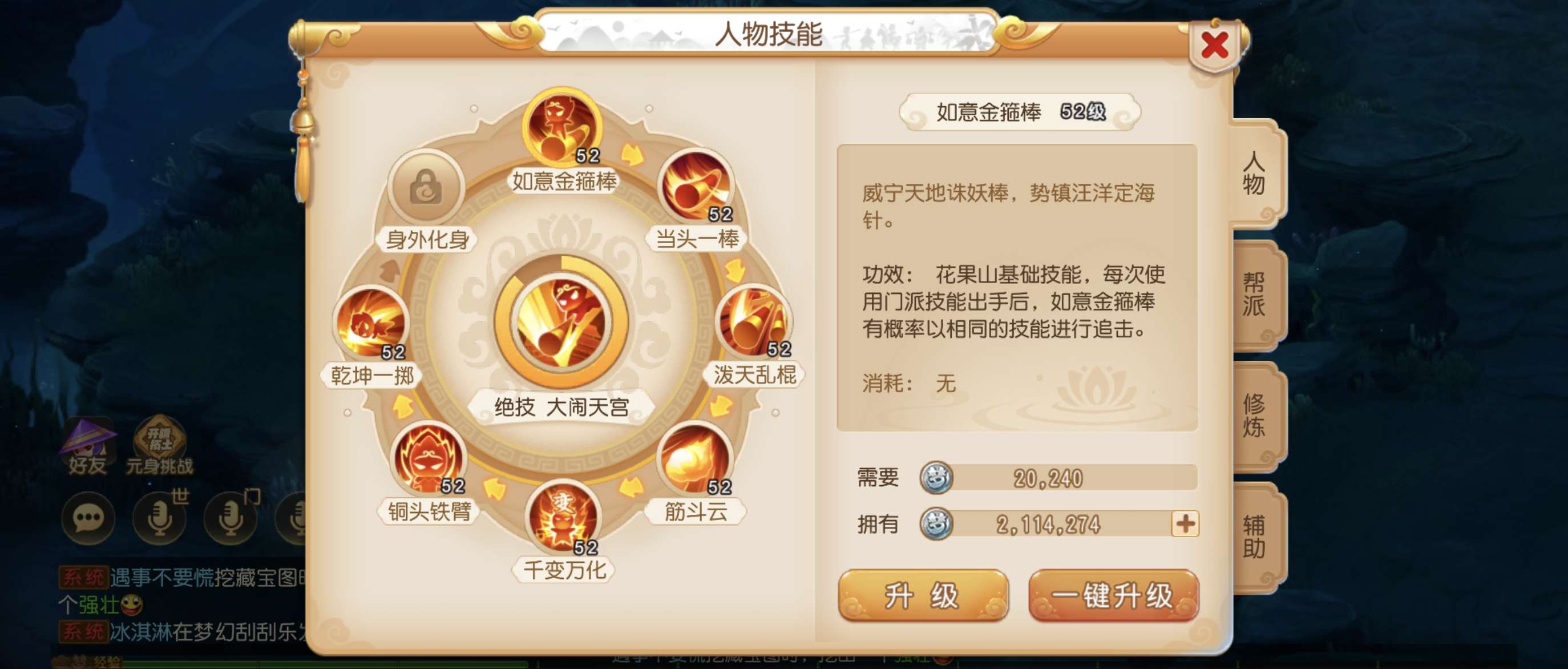The image size is (1568, 669).
Task: Select the 泼天乱棍 skill icon
Action: pos(754,321)
